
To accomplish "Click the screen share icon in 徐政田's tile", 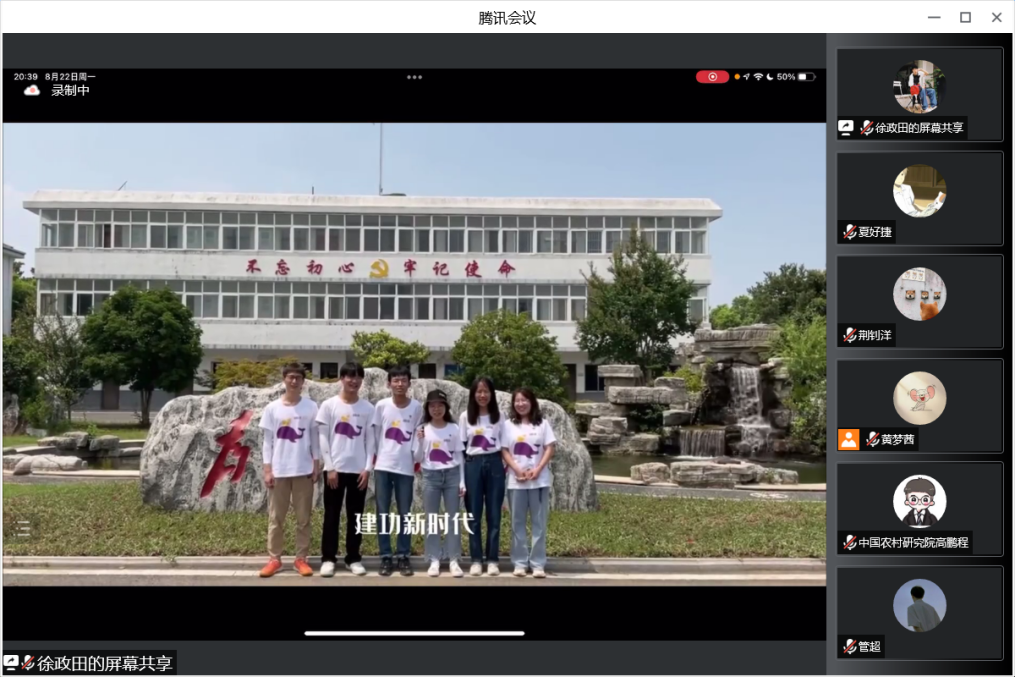I will click(x=846, y=128).
